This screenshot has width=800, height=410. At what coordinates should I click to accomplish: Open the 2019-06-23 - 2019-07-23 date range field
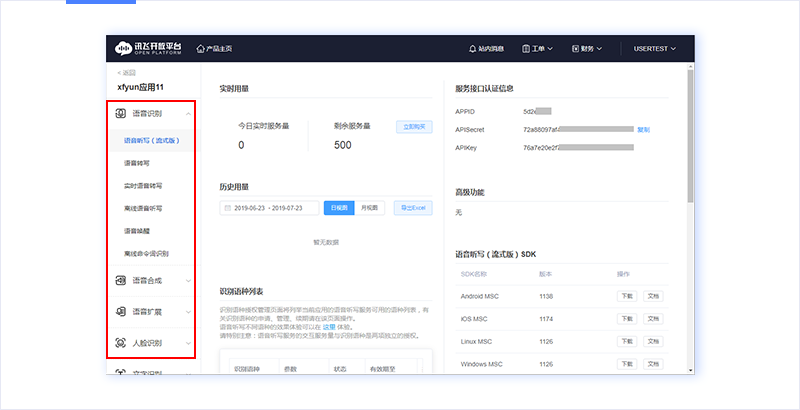click(269, 208)
